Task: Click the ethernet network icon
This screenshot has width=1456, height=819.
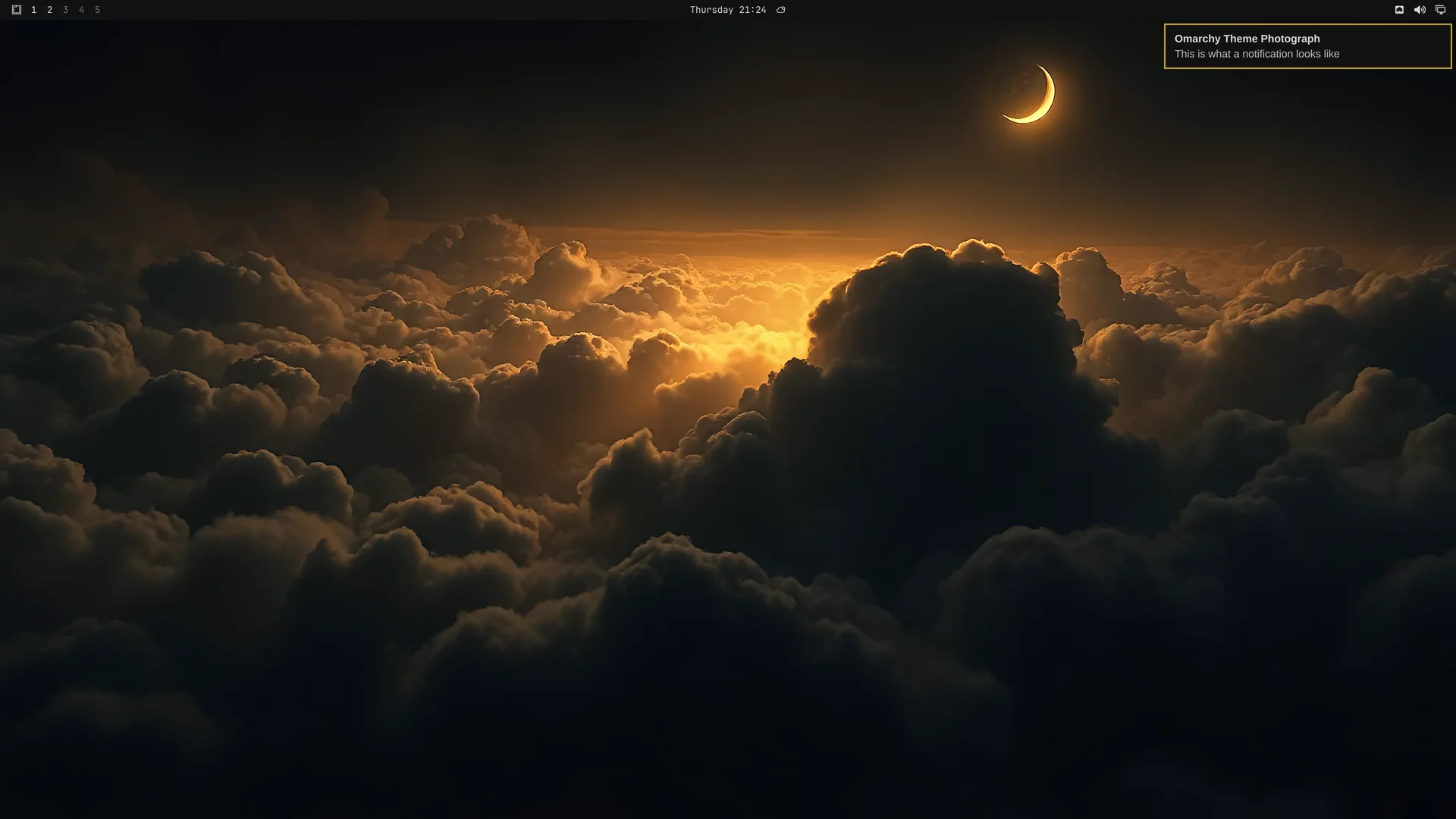Action: click(1399, 10)
